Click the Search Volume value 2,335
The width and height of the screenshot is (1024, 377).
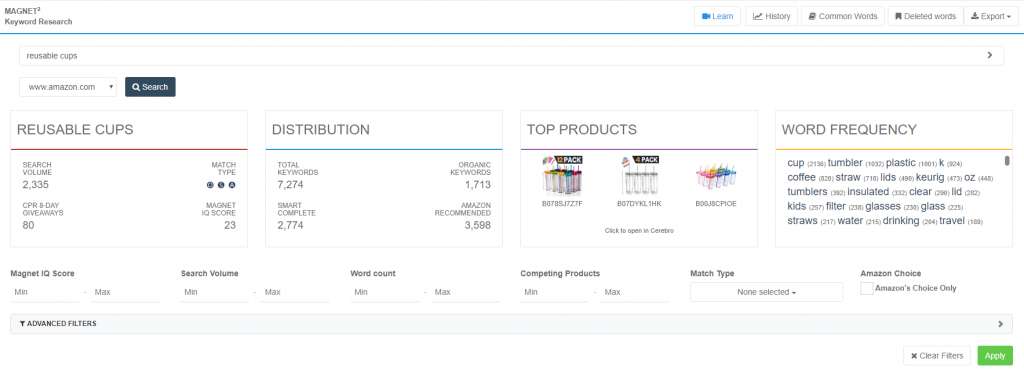(37, 185)
